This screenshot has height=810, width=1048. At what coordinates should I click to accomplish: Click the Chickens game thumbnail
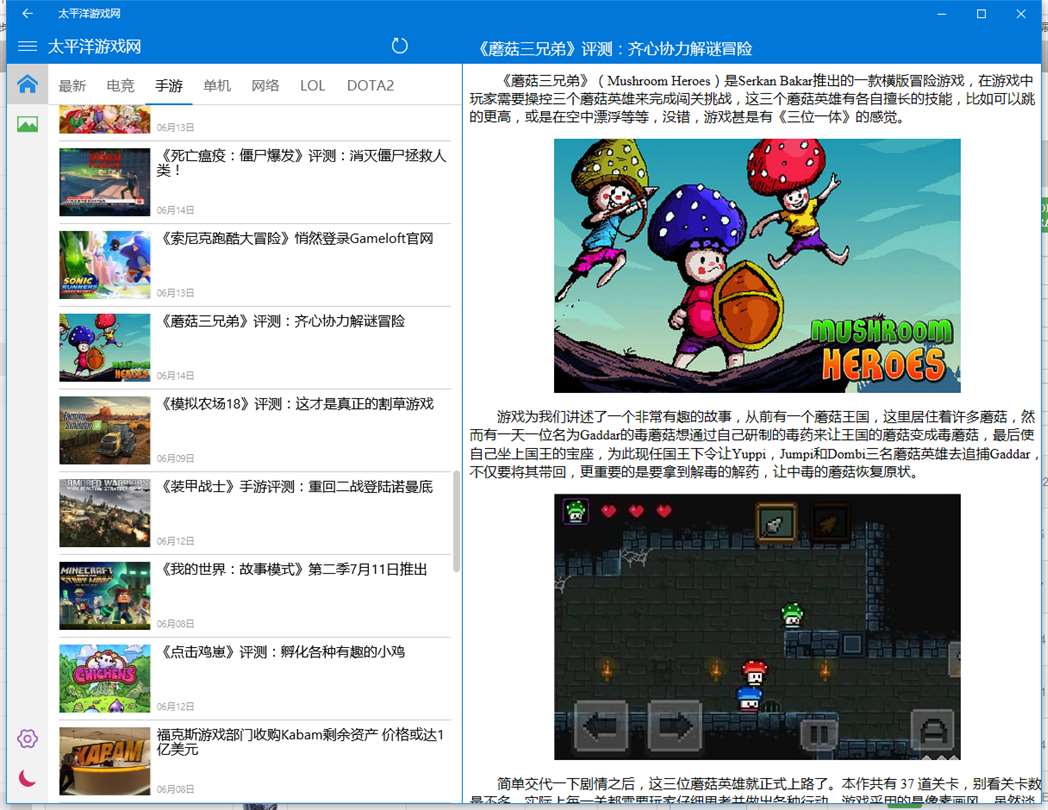point(104,678)
